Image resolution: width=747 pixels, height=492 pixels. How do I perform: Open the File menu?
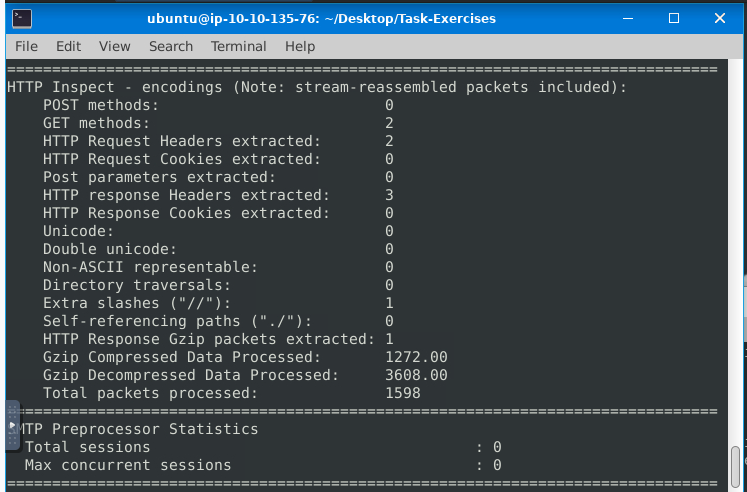tap(26, 46)
